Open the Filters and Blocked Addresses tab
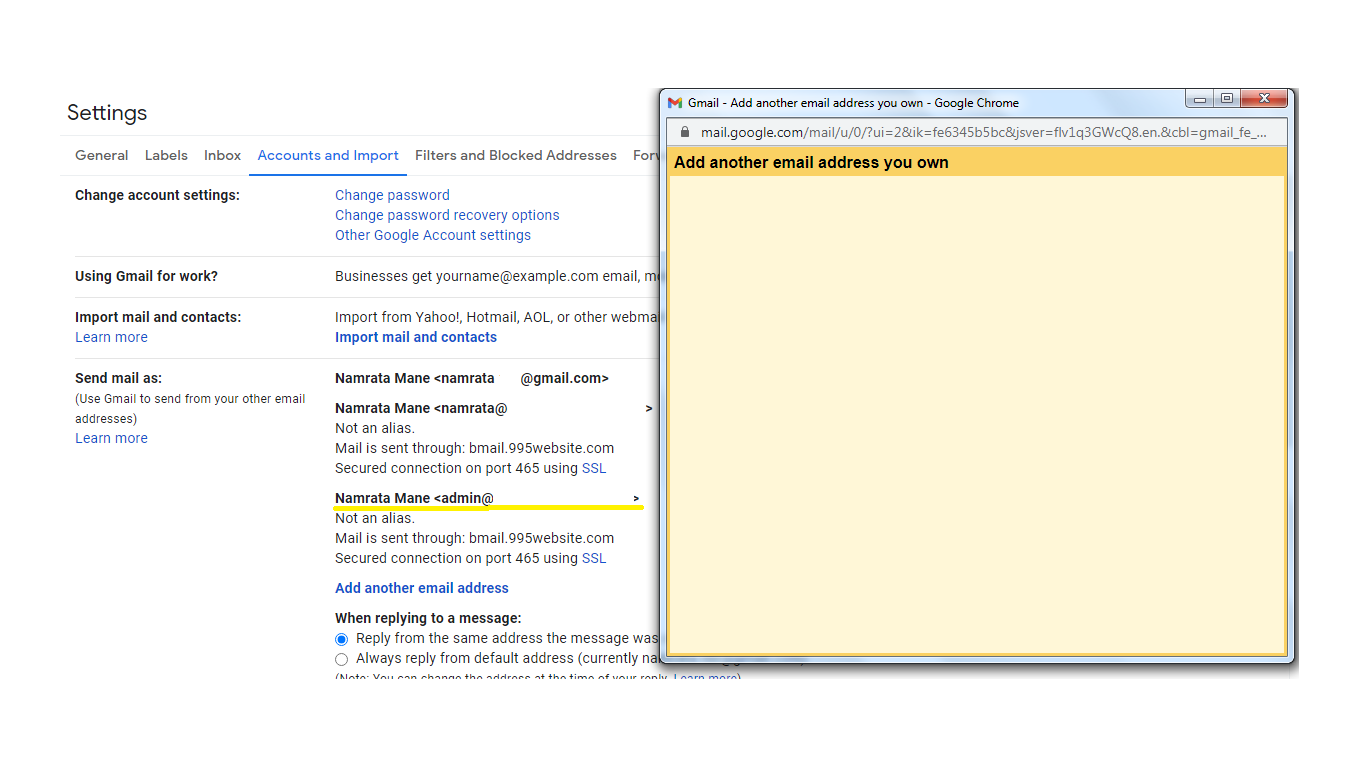 coord(515,156)
